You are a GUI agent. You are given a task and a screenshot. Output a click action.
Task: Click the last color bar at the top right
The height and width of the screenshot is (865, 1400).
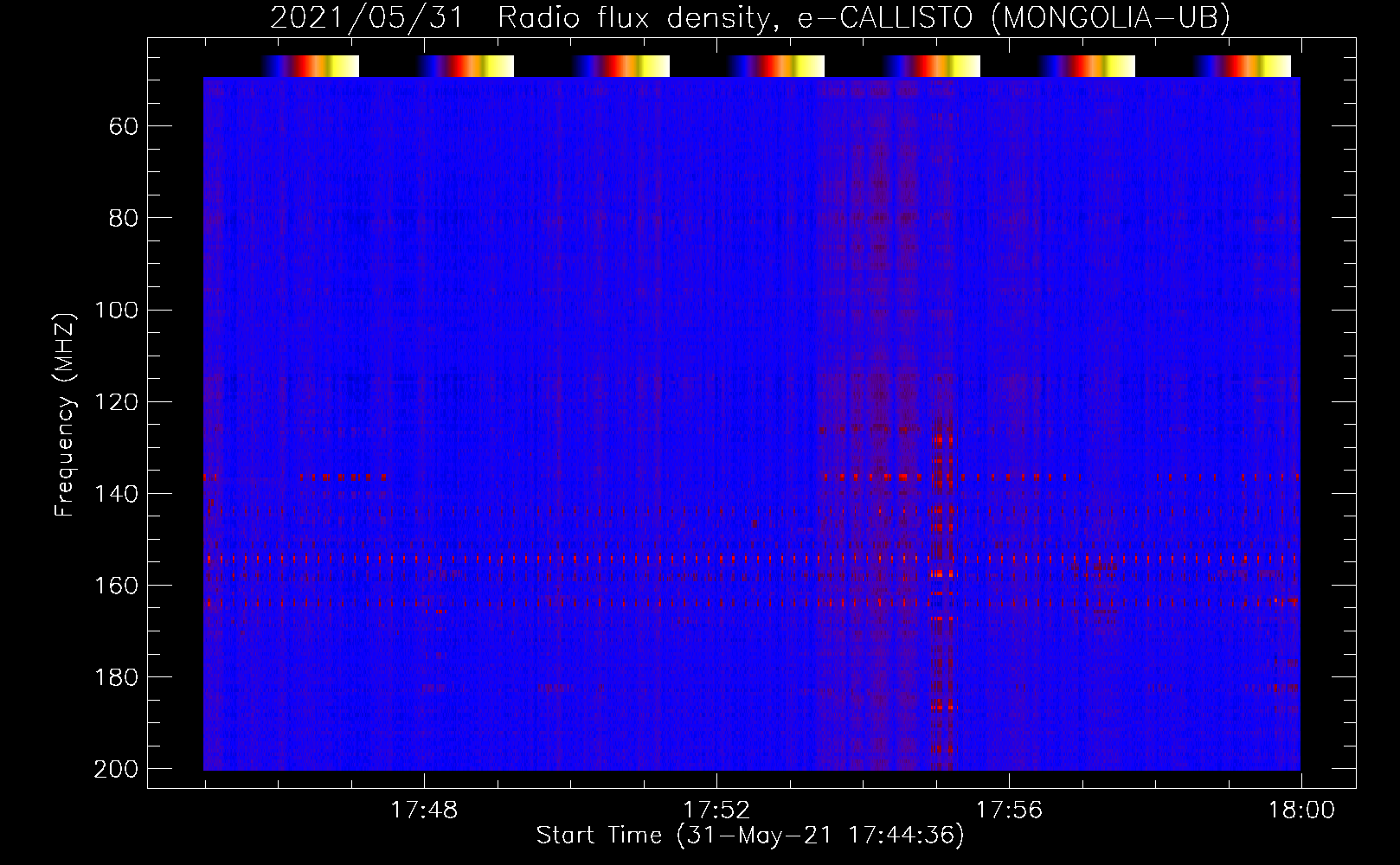(1243, 66)
